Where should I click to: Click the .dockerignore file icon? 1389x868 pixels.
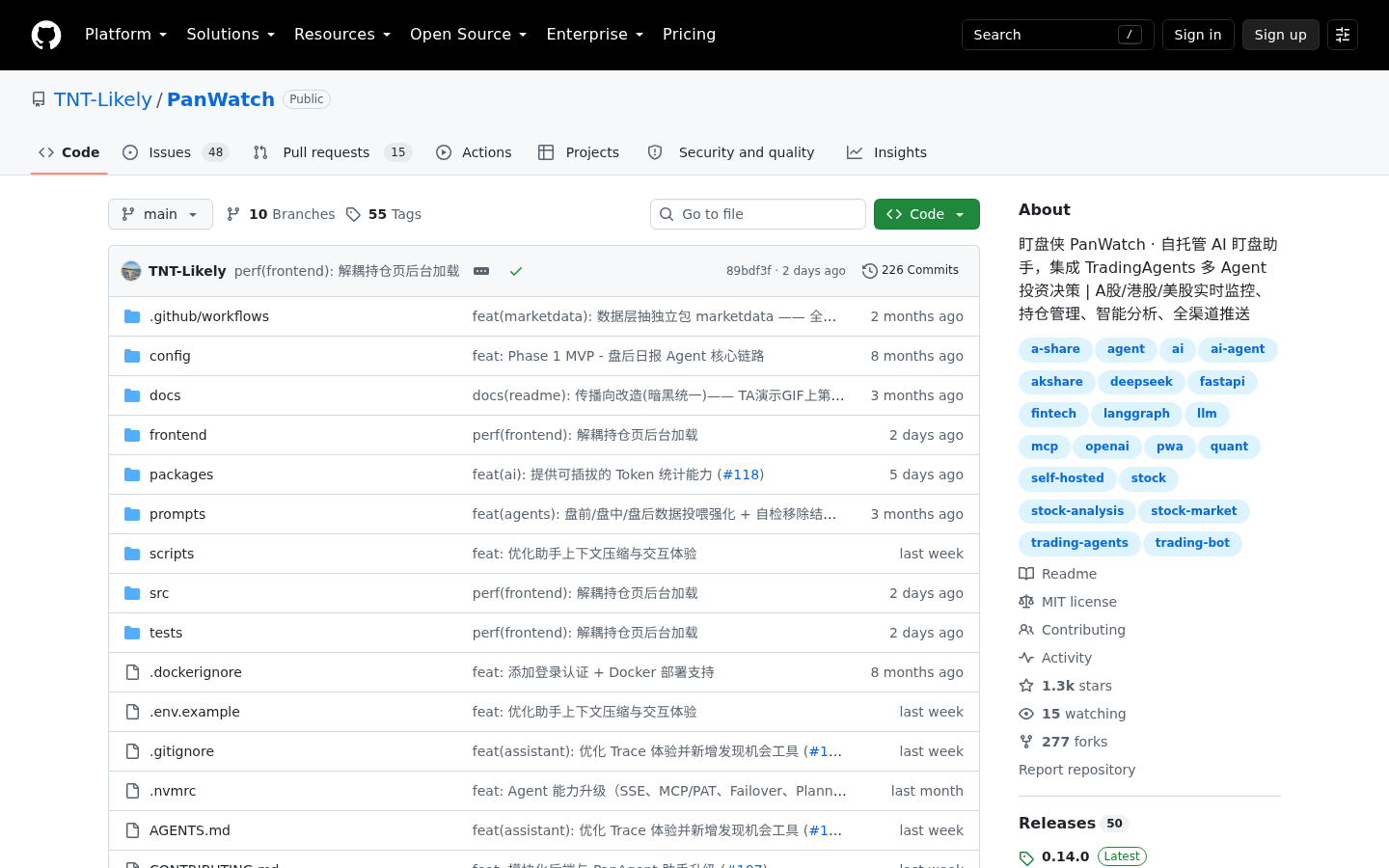[x=132, y=672]
